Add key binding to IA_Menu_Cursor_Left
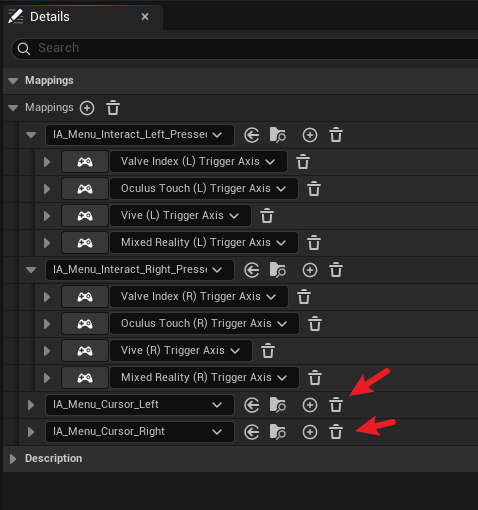 coord(310,405)
